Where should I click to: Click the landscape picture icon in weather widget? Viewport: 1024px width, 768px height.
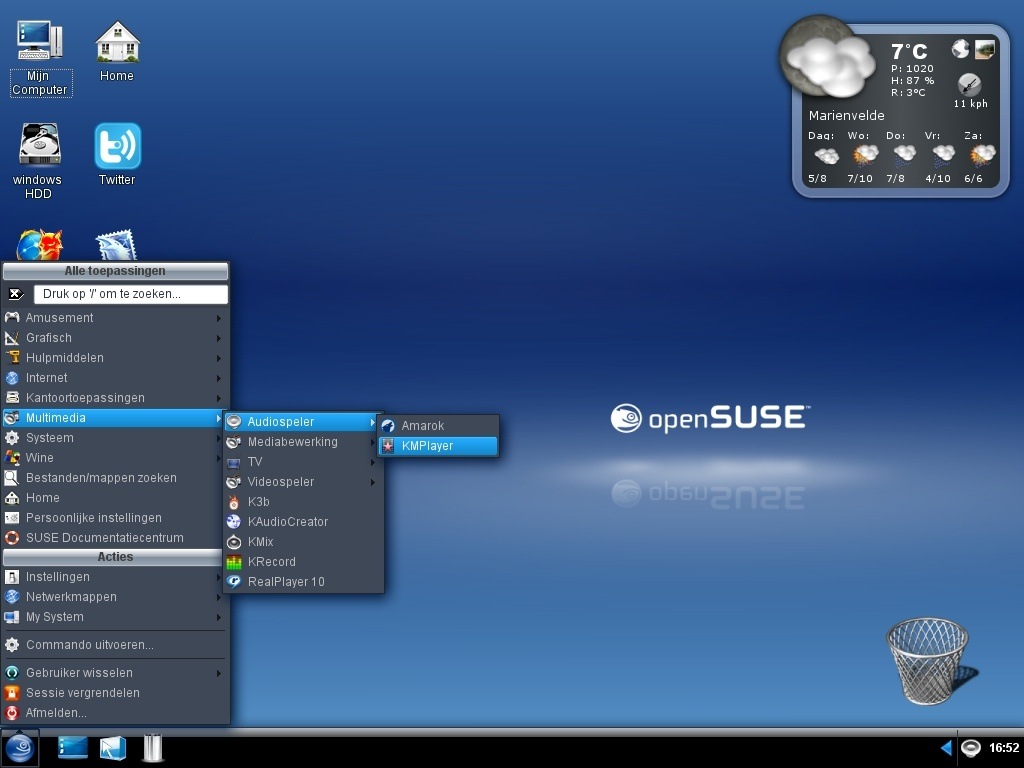coord(984,49)
